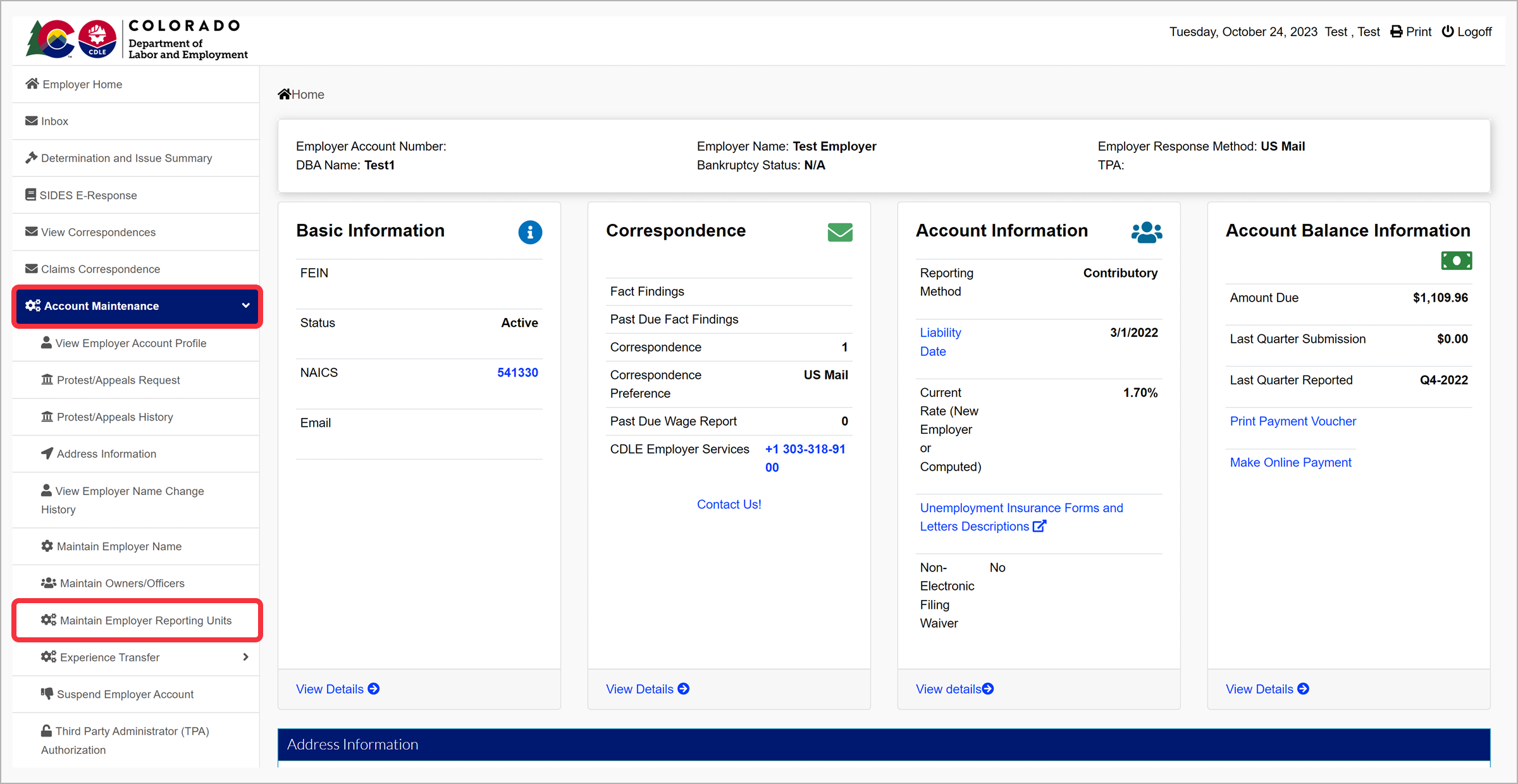Open Determination and Issue Summary
The width and height of the screenshot is (1518, 784).
click(x=136, y=158)
